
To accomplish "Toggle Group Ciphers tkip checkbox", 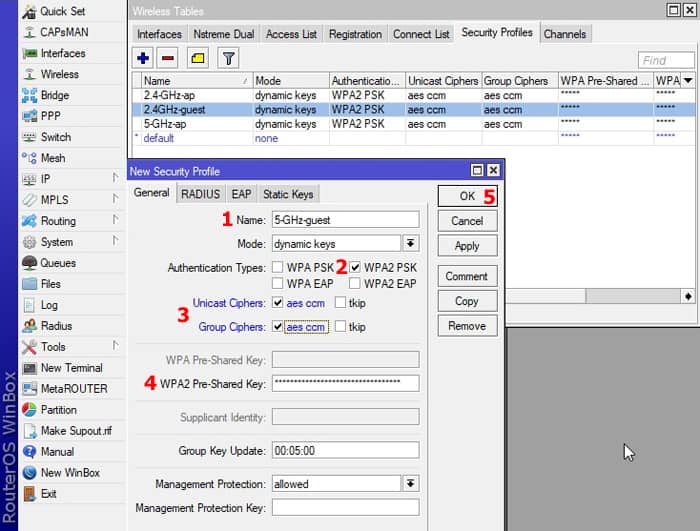I will (x=340, y=326).
